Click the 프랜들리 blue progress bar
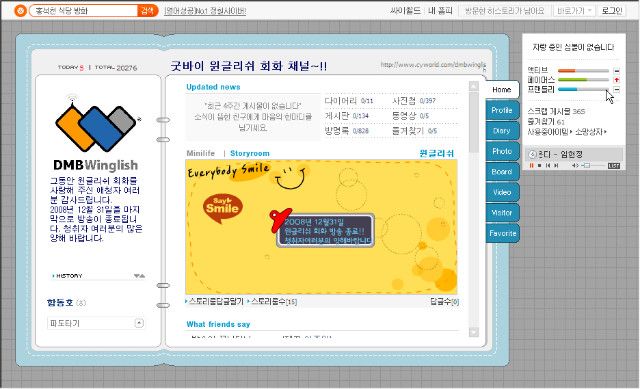640x389 pixels. [x=583, y=89]
